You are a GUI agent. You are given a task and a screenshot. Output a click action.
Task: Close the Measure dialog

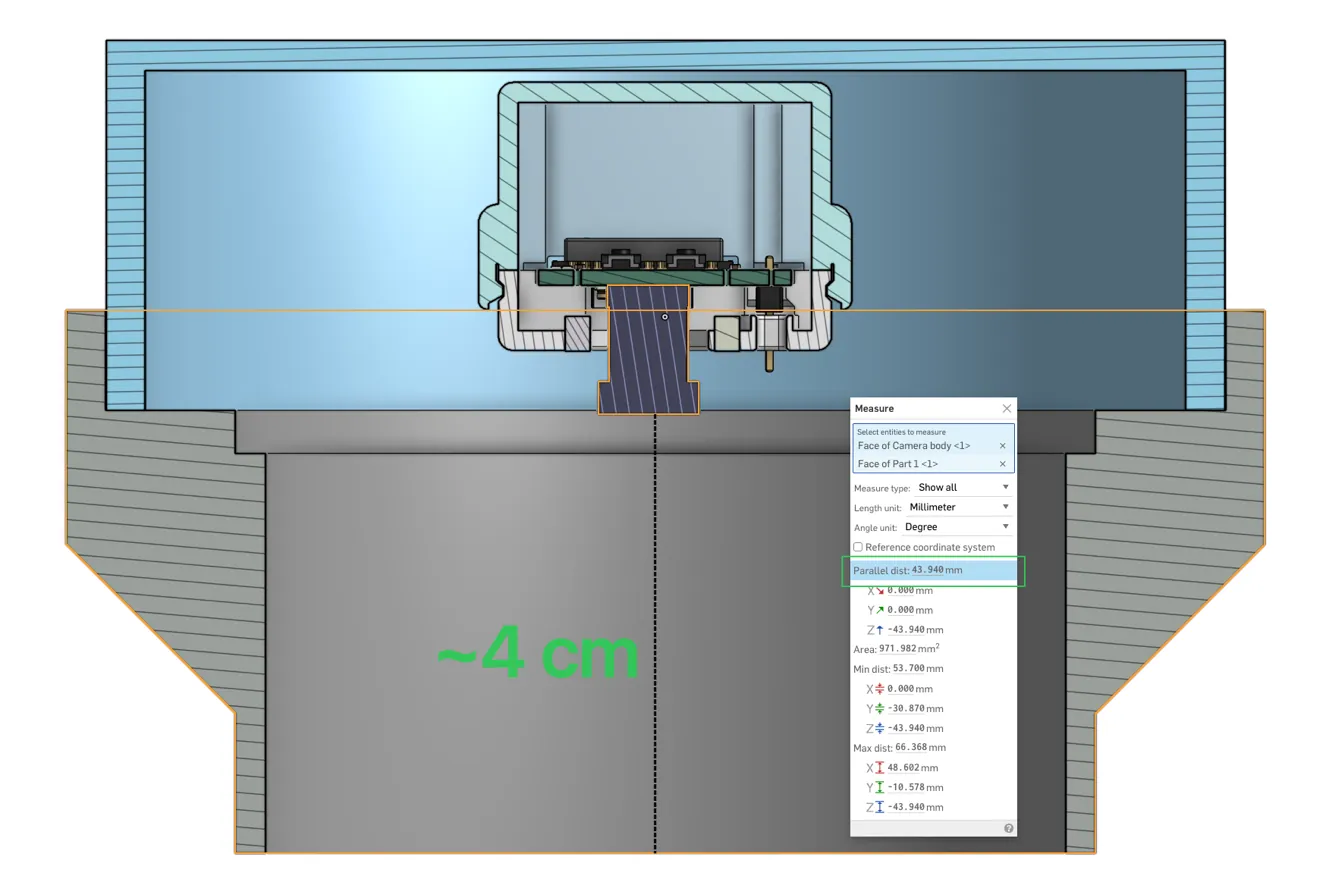coord(1007,408)
